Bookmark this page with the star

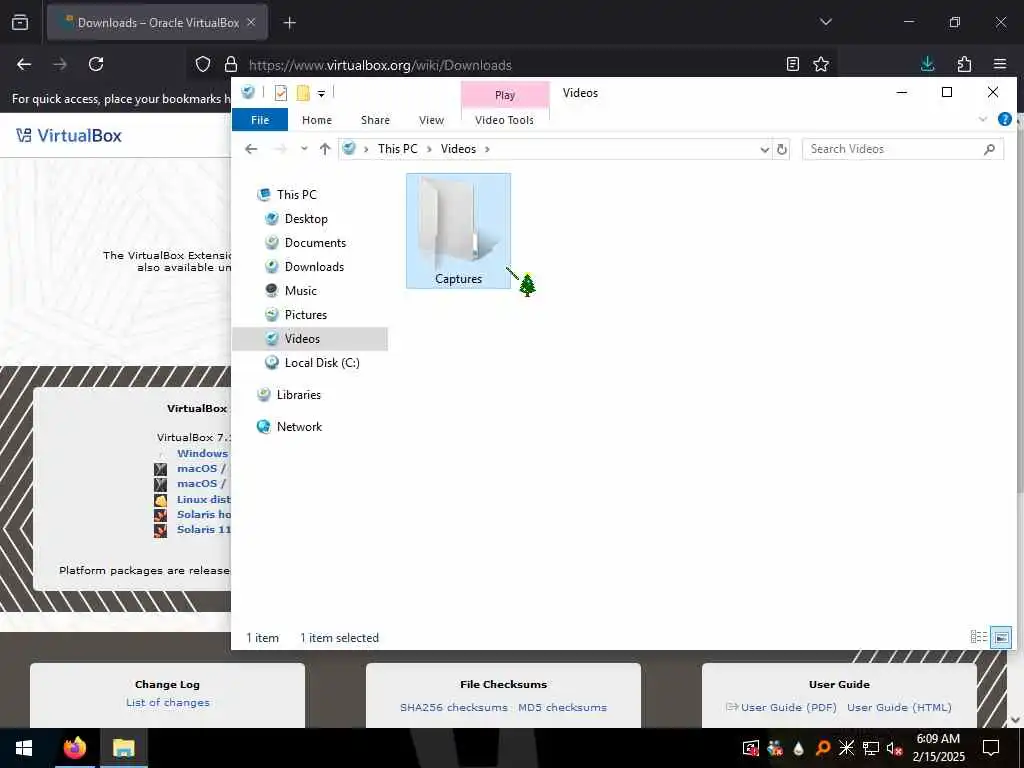pyautogui.click(x=821, y=64)
